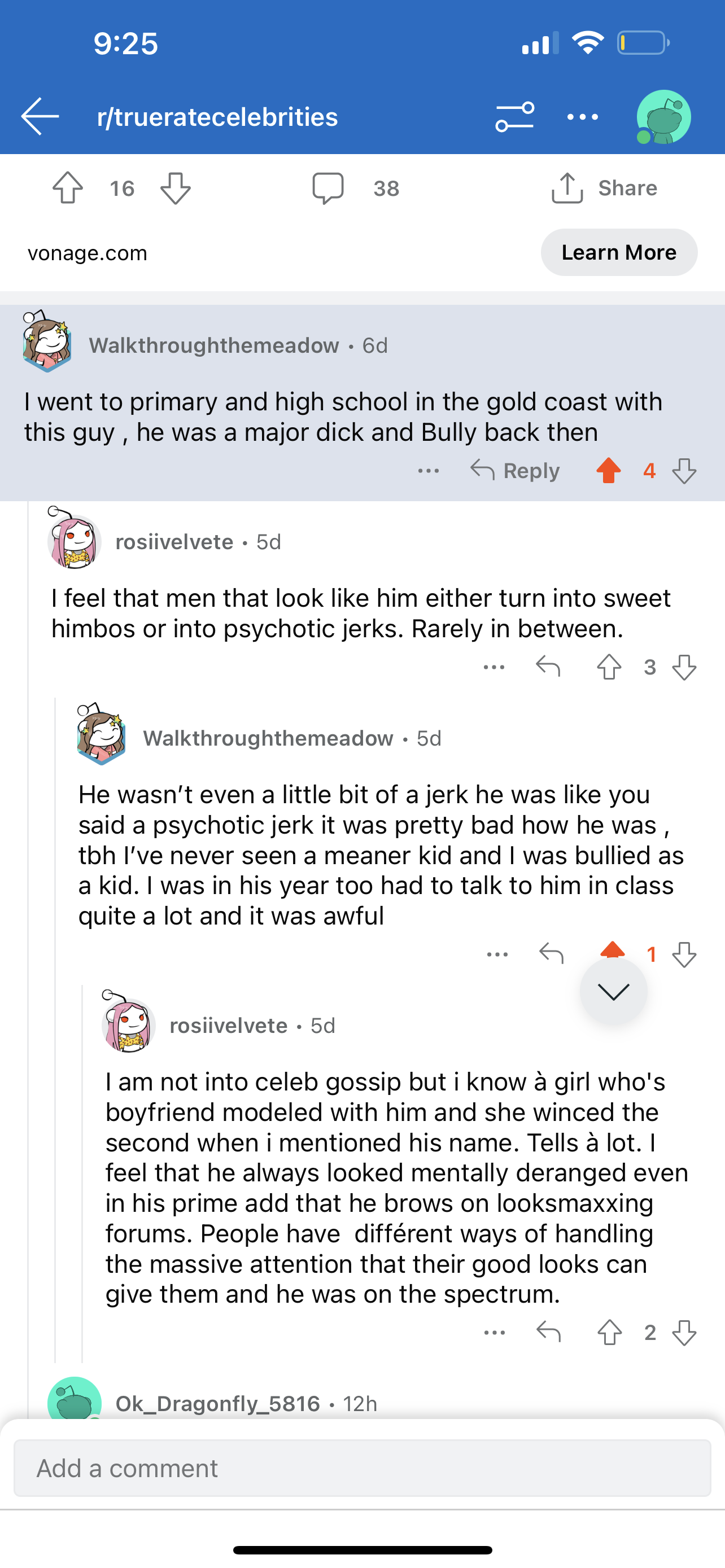This screenshot has width=725, height=1568.
Task: Downvote the gold coast school comment
Action: pyautogui.click(x=684, y=471)
